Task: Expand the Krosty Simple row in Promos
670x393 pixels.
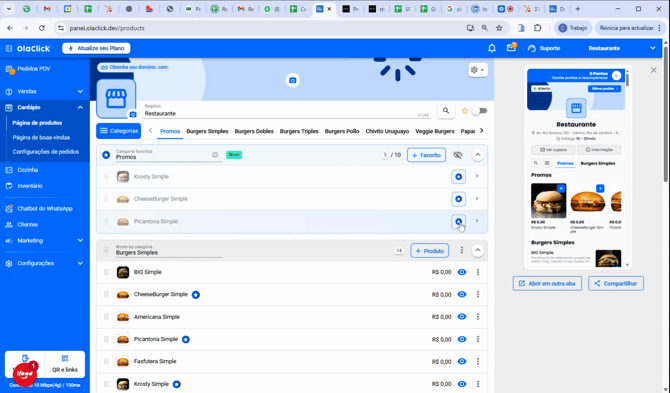Action: [x=477, y=176]
